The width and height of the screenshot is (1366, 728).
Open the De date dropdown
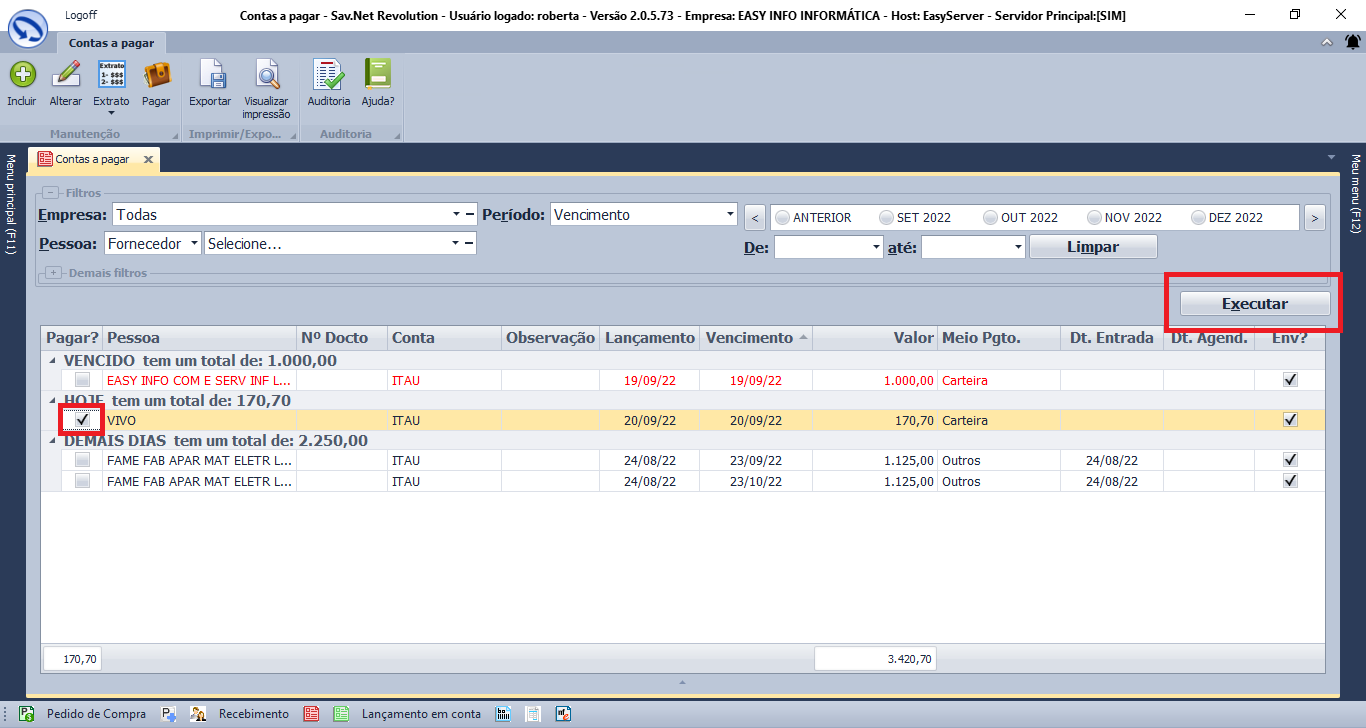[x=877, y=246]
